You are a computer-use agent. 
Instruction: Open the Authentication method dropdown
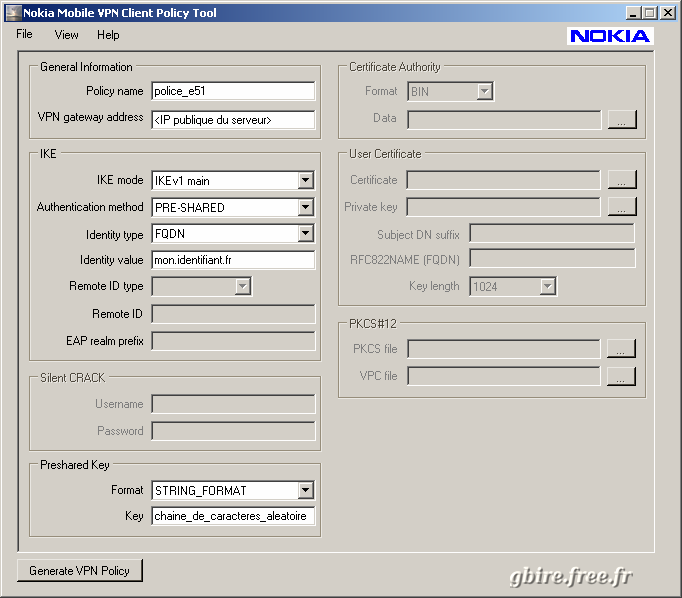[306, 207]
